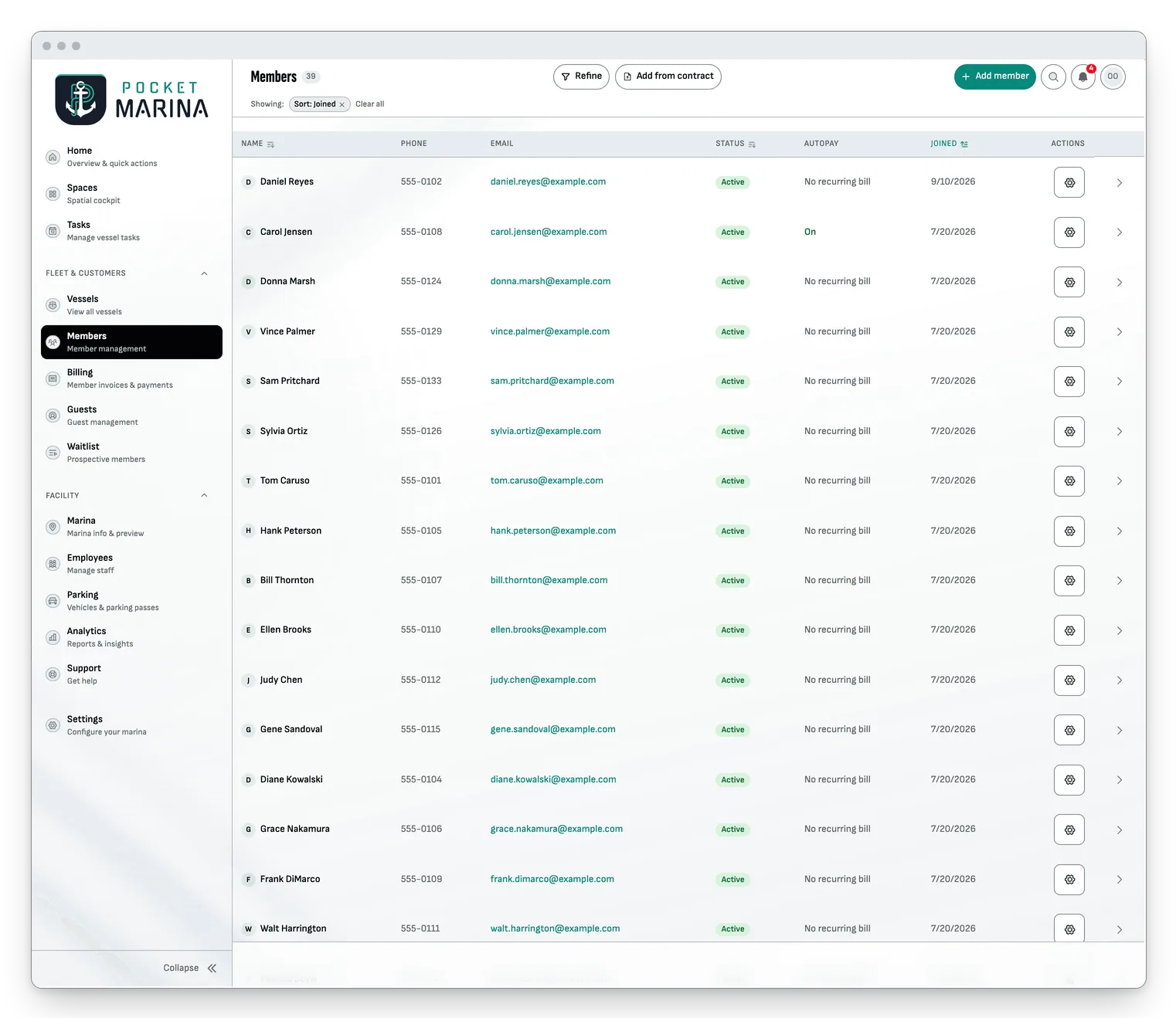Go to Home in the sidebar

[131, 157]
